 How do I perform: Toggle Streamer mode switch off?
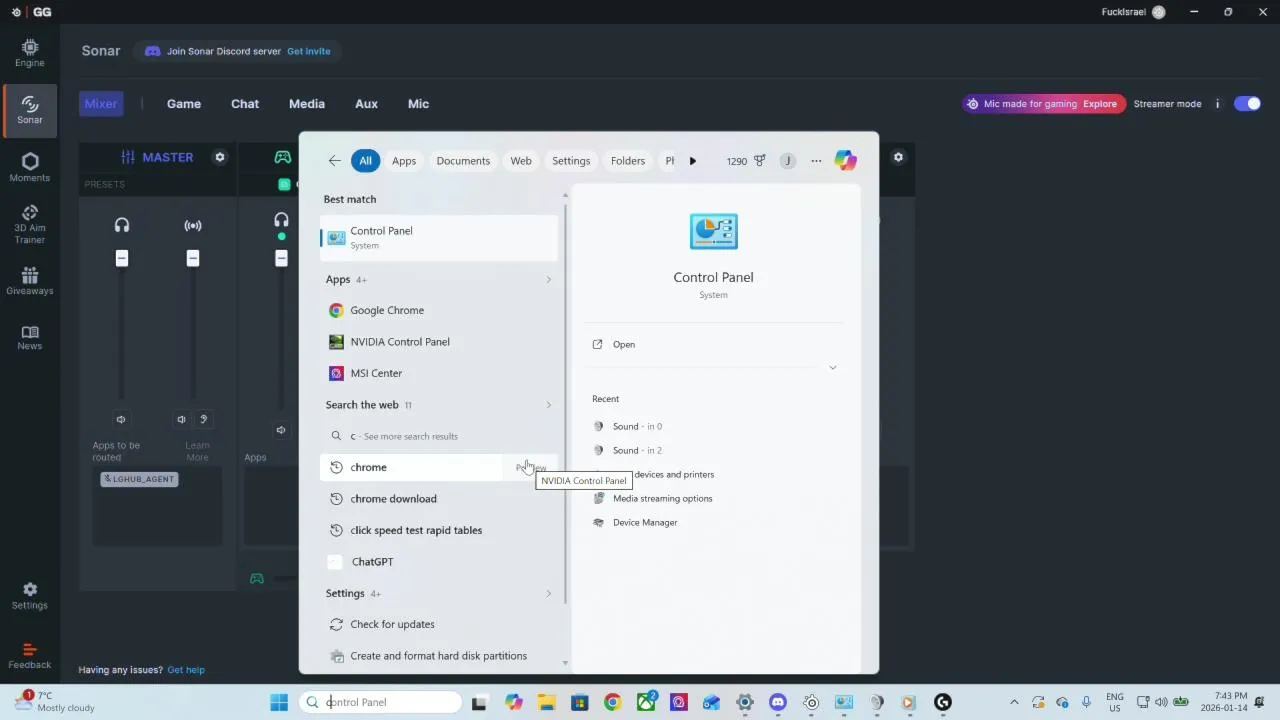tap(1247, 104)
